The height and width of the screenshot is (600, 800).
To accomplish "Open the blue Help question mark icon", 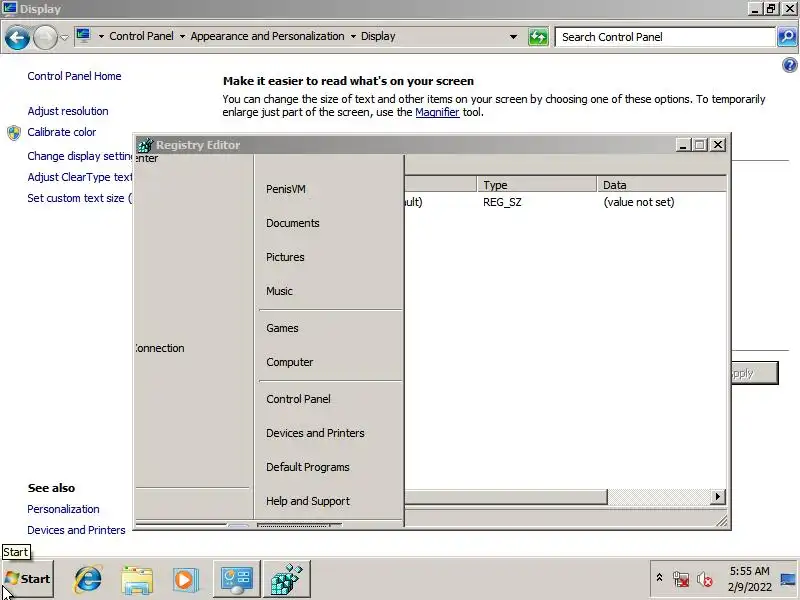I will tap(789, 65).
